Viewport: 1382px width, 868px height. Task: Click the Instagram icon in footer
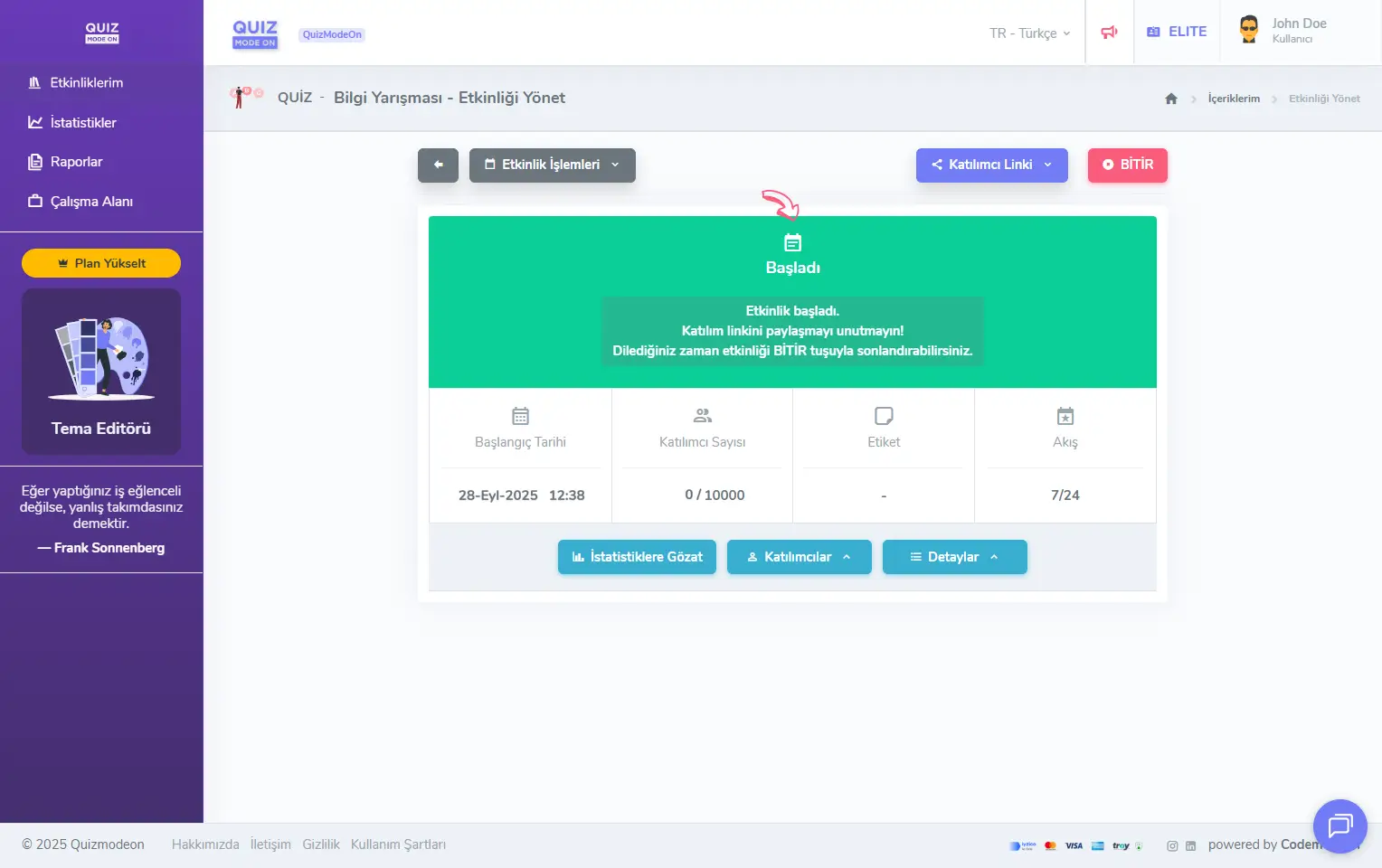pos(1172,845)
